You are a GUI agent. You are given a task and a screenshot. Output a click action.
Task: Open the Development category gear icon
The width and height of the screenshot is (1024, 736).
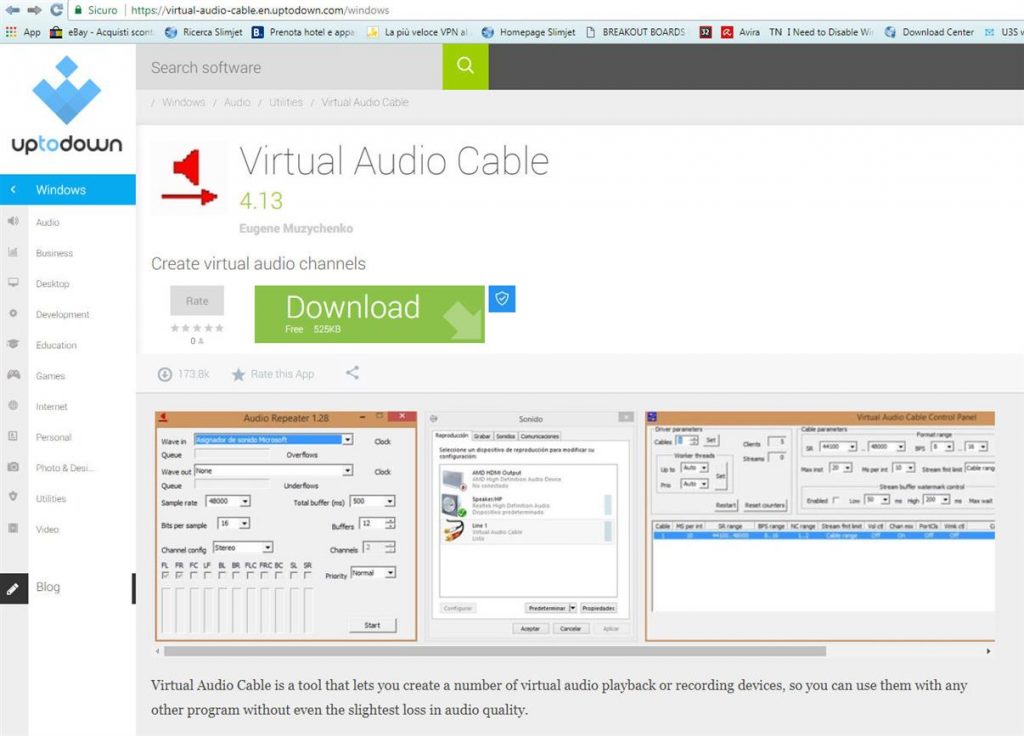point(13,313)
